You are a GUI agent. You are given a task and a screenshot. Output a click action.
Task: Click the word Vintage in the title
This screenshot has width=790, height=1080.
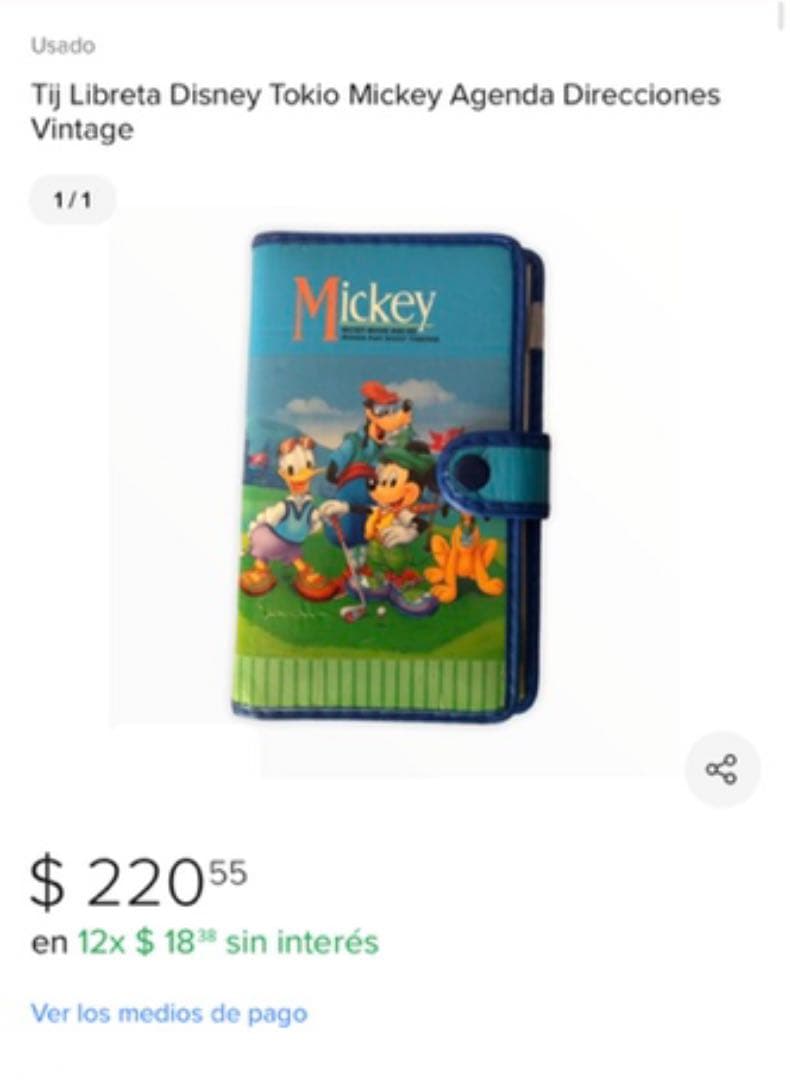pyautogui.click(x=82, y=129)
